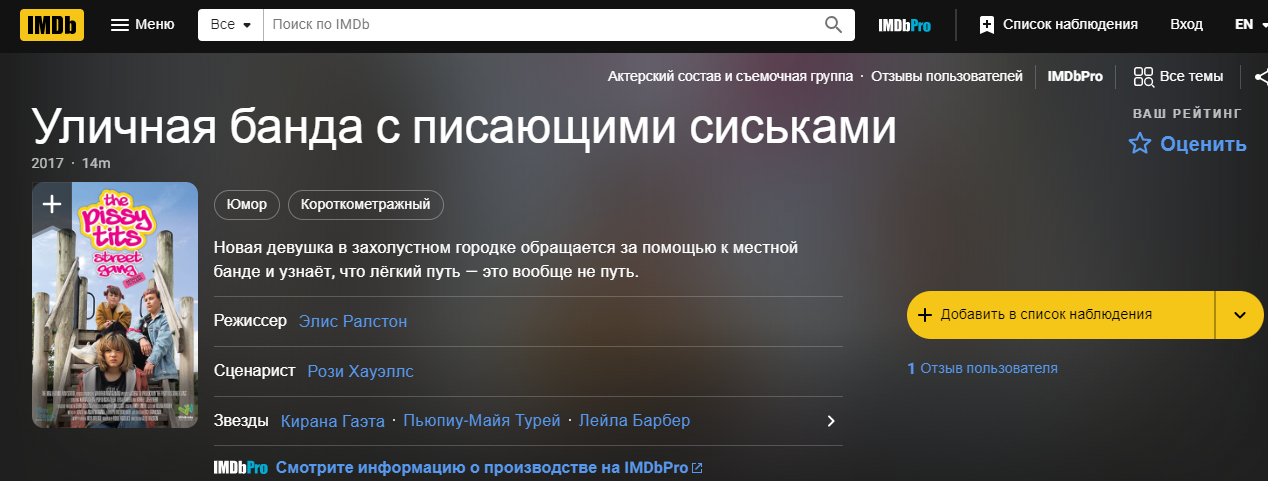Open IMDbPro from the top bar
The width and height of the screenshot is (1268, 481).
(x=904, y=24)
